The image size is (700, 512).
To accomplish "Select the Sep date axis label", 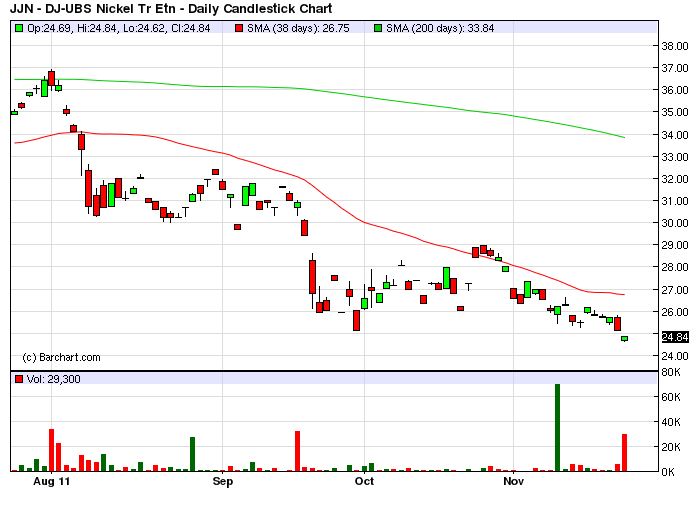I will [x=222, y=482].
